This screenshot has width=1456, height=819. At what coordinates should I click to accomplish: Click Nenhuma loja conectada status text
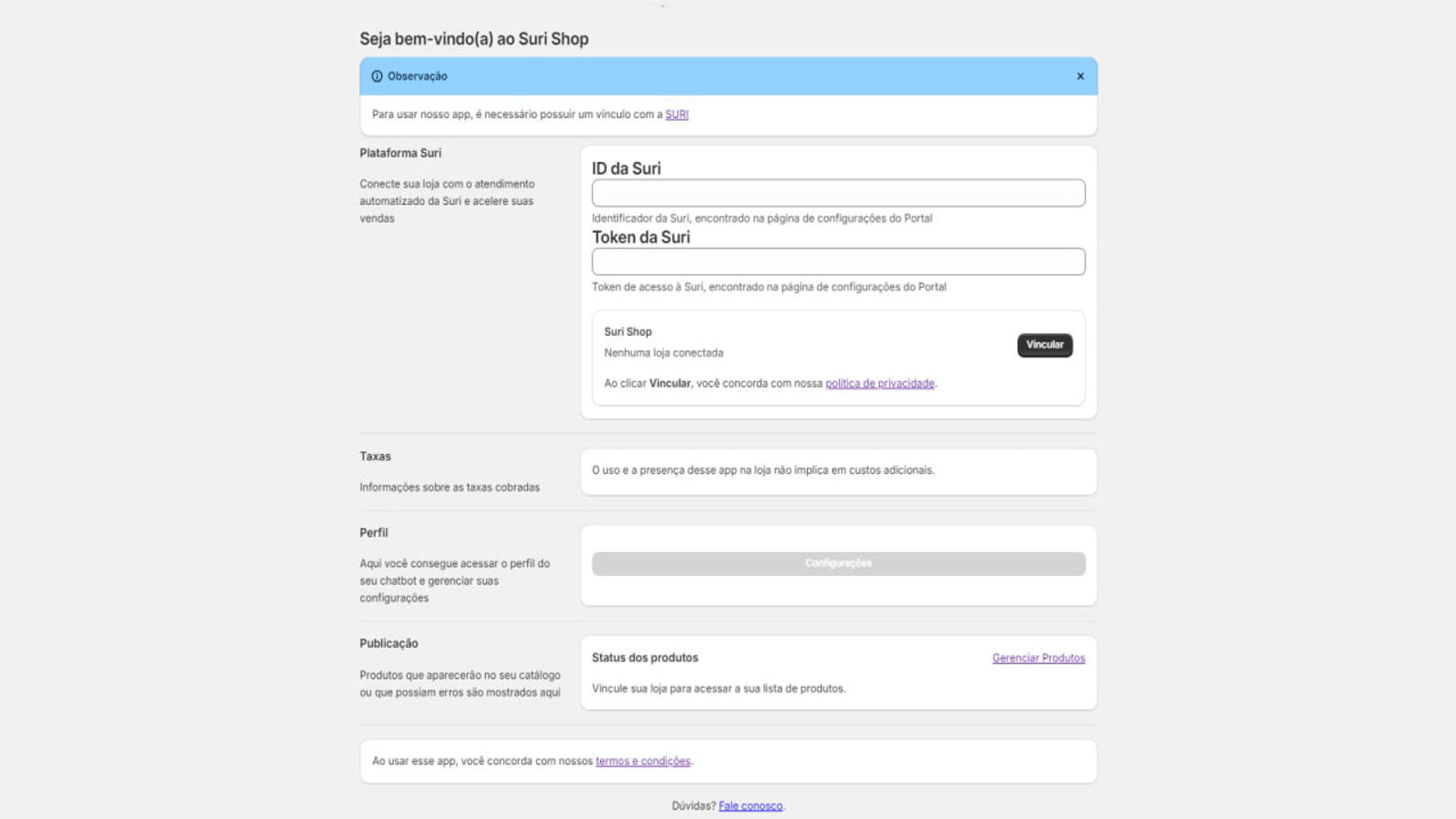(x=657, y=352)
